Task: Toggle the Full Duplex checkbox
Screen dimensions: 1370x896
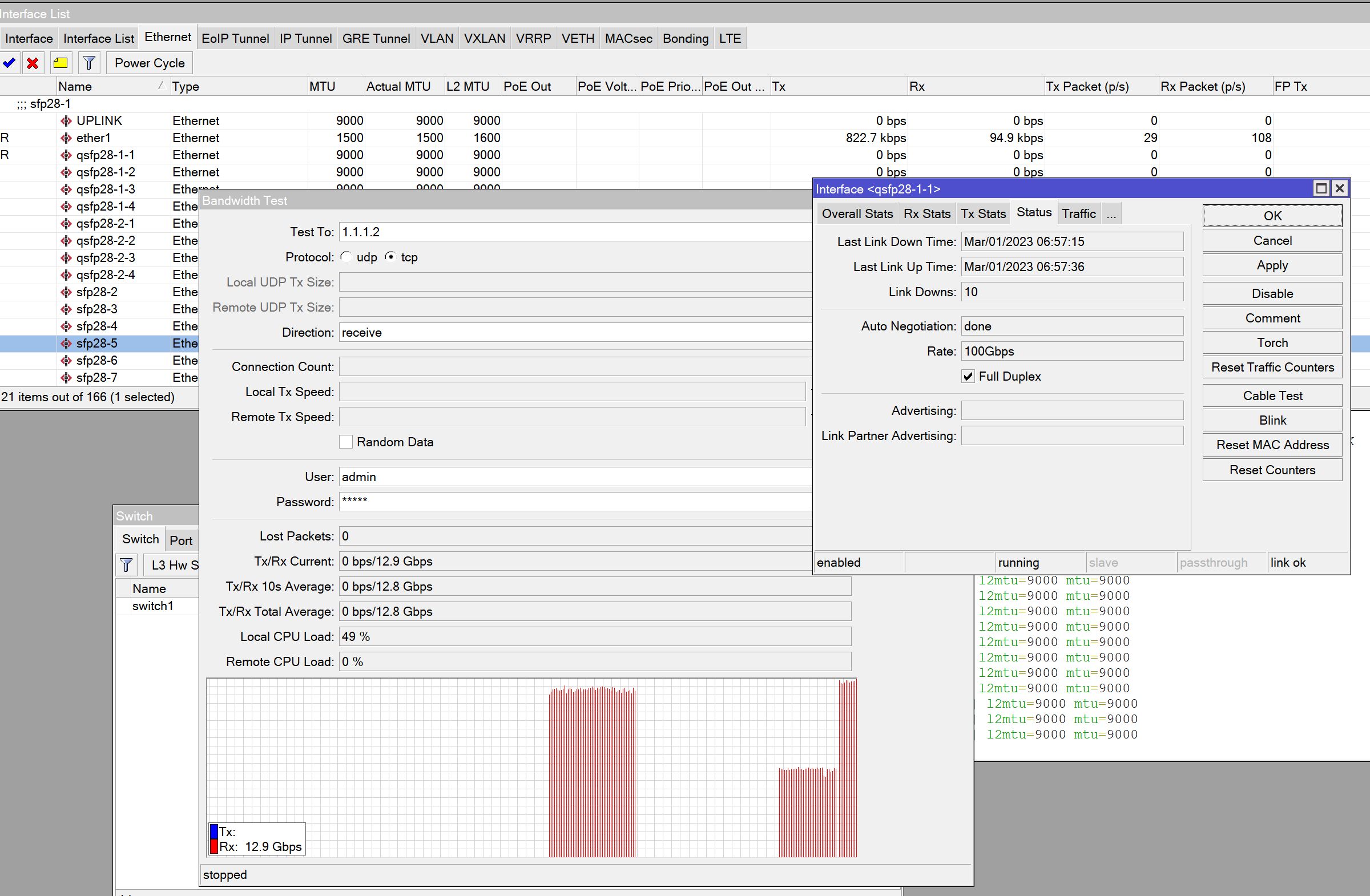Action: pyautogui.click(x=968, y=376)
